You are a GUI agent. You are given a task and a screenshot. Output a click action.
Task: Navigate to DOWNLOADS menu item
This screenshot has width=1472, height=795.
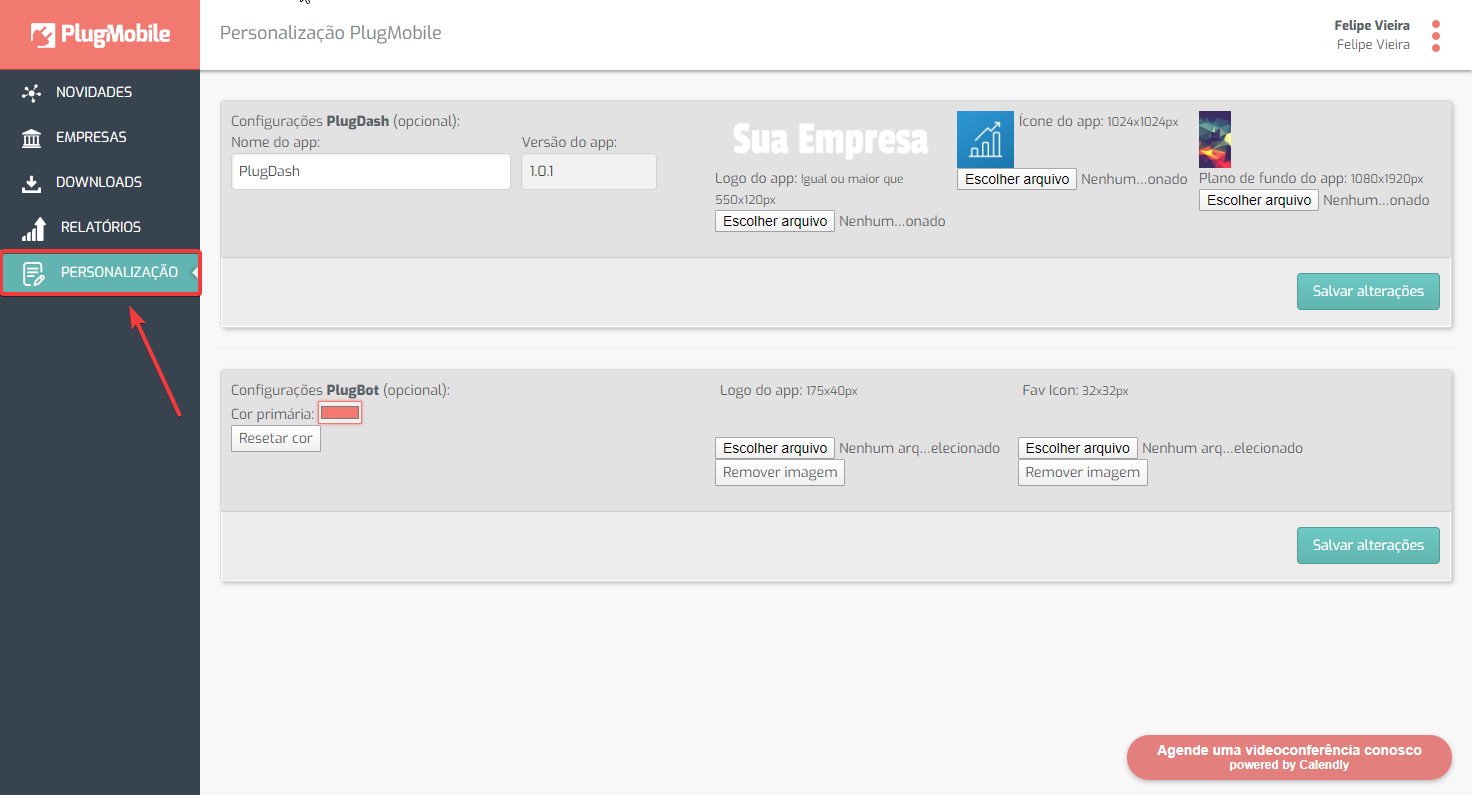[100, 182]
